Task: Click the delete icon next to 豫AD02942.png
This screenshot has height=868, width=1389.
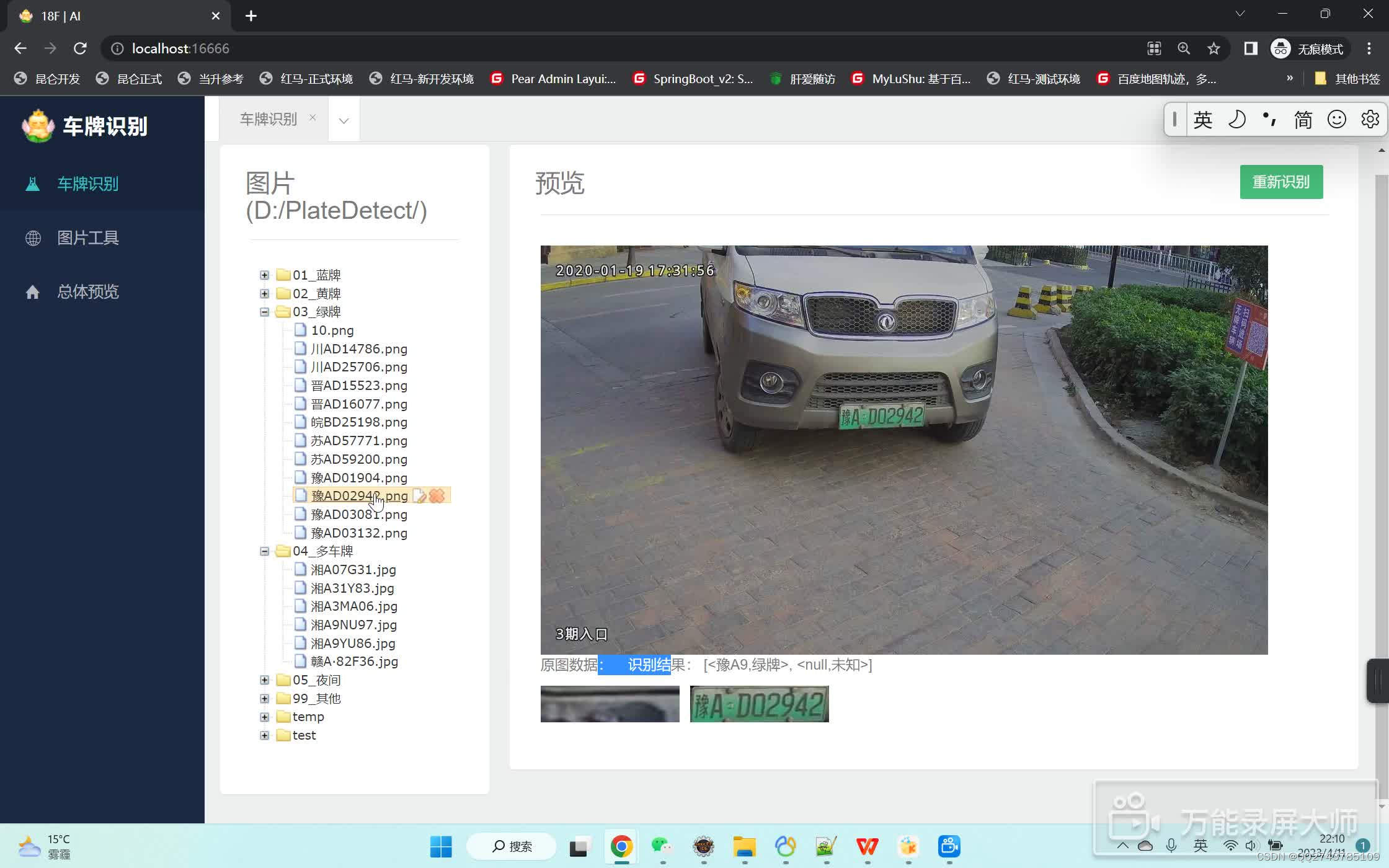Action: pyautogui.click(x=438, y=495)
